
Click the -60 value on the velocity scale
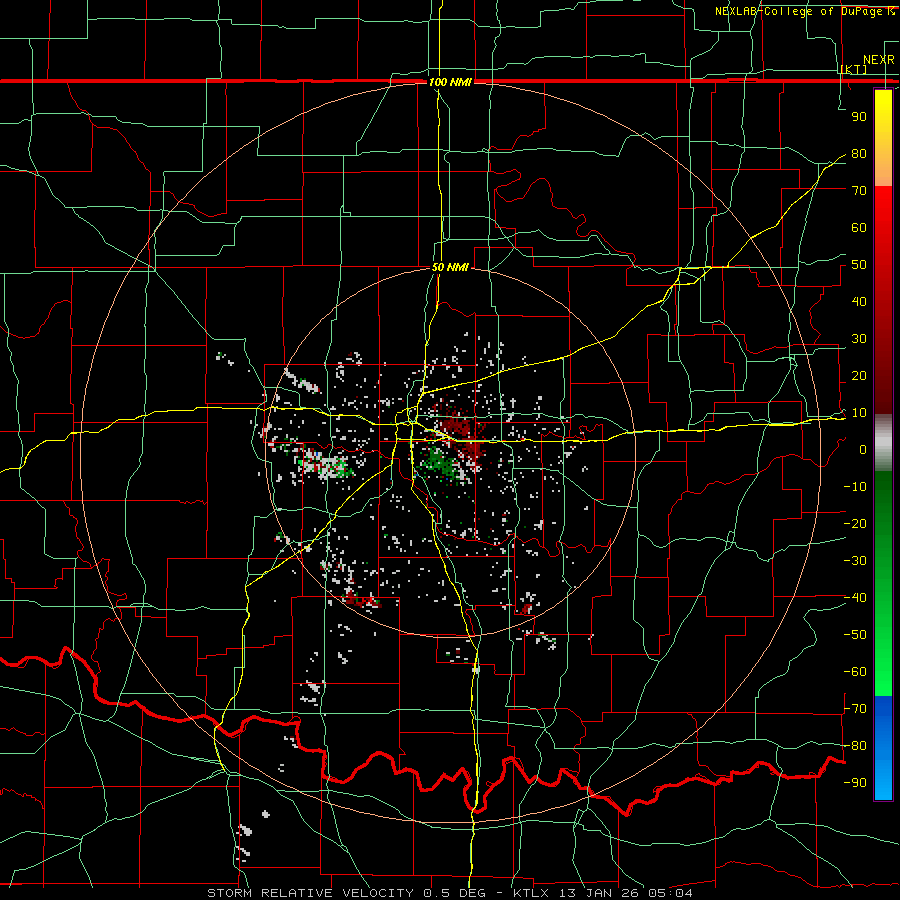pos(855,672)
